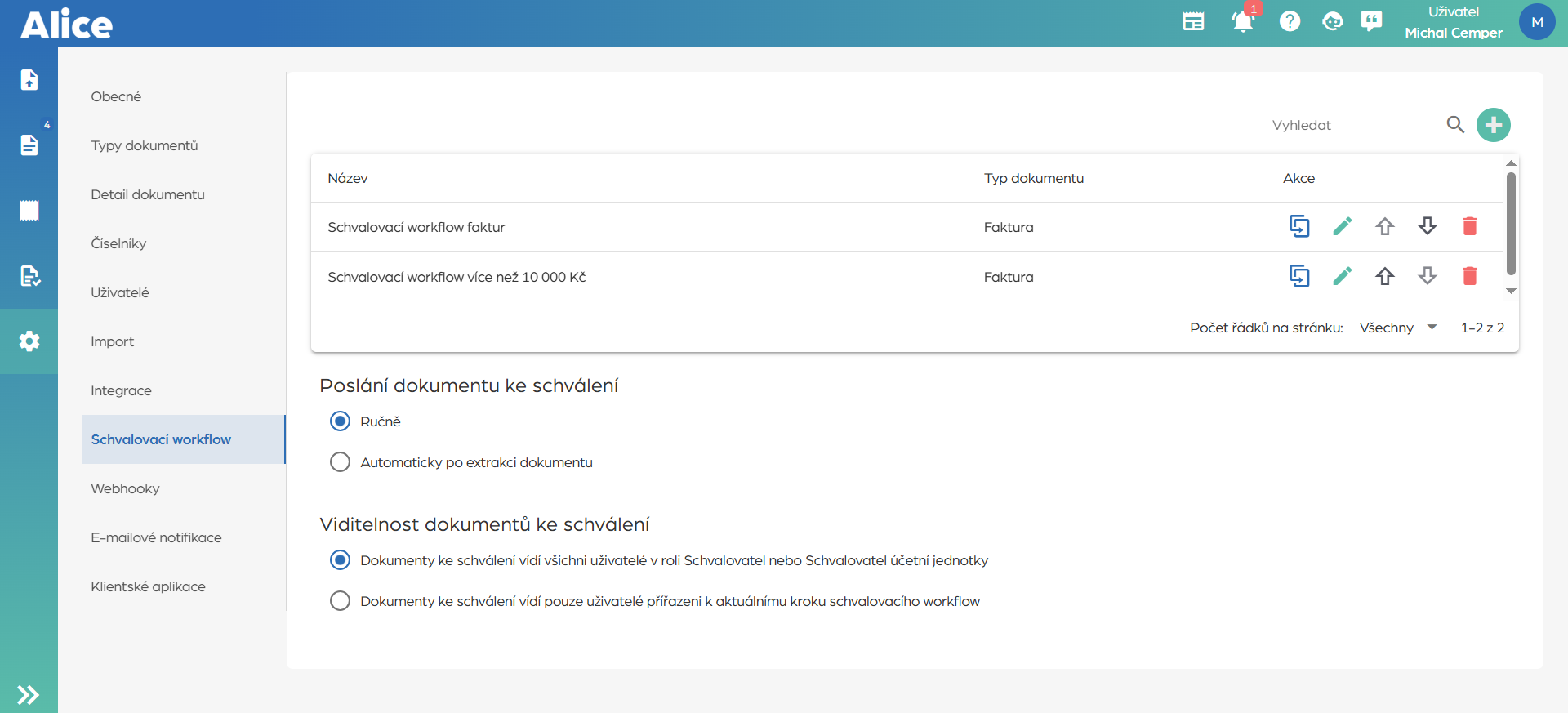The width and height of the screenshot is (1568, 713).
Task: Delete the Schvalovací workflow více než 10 000 Kč
Action: pyautogui.click(x=1469, y=276)
